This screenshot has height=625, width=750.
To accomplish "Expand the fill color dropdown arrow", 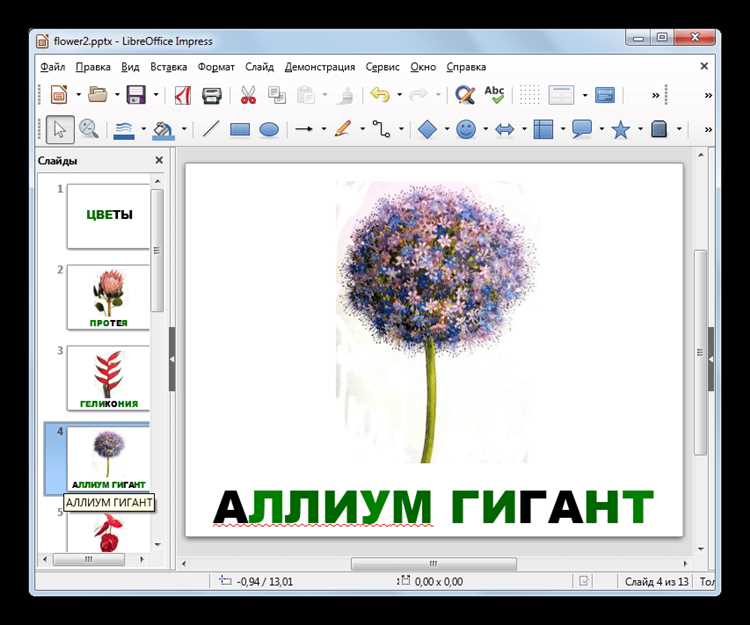I will [x=184, y=129].
